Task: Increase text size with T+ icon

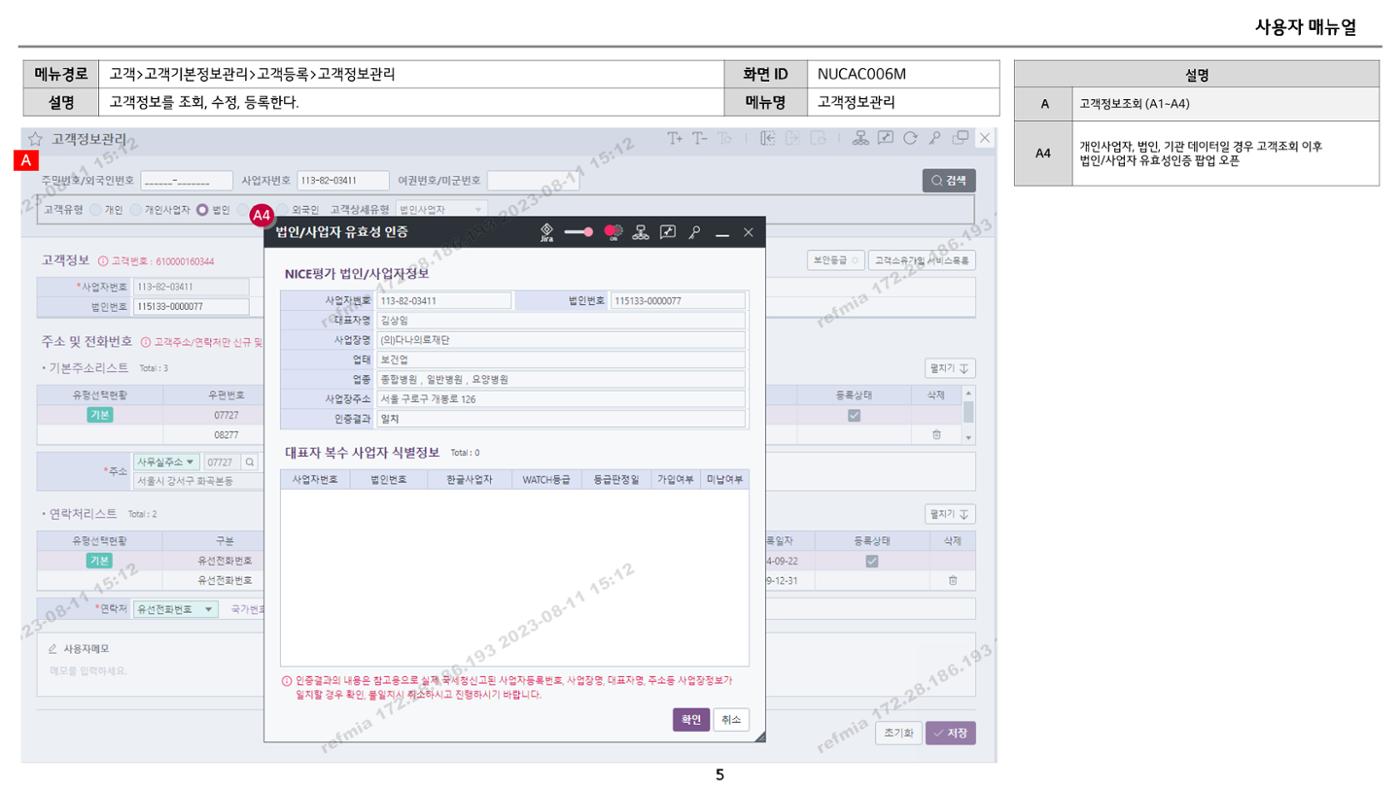Action: point(677,138)
